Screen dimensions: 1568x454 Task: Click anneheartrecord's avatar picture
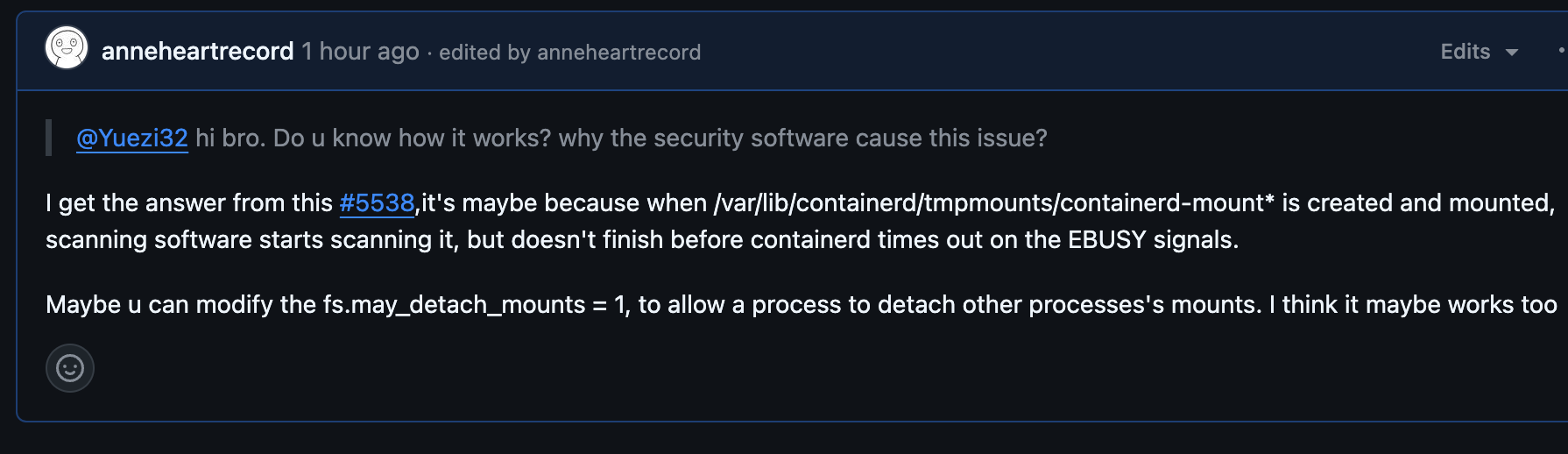(x=67, y=48)
